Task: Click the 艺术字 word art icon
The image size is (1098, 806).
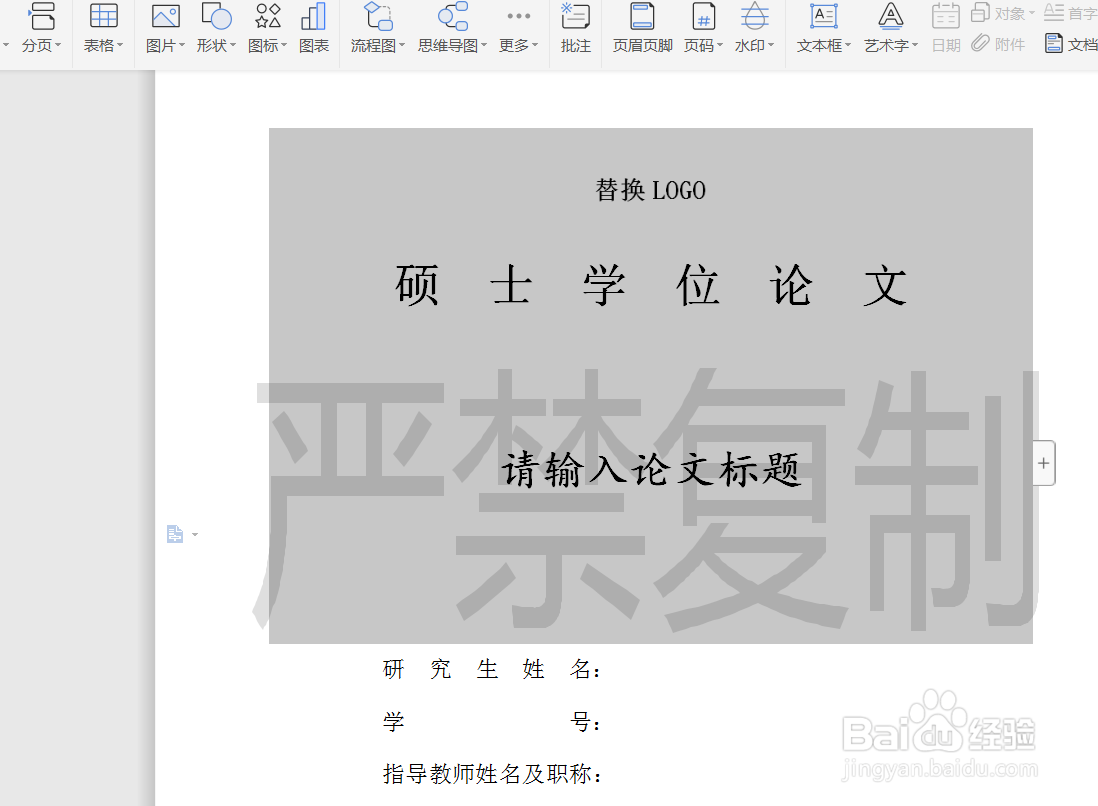Action: point(891,16)
